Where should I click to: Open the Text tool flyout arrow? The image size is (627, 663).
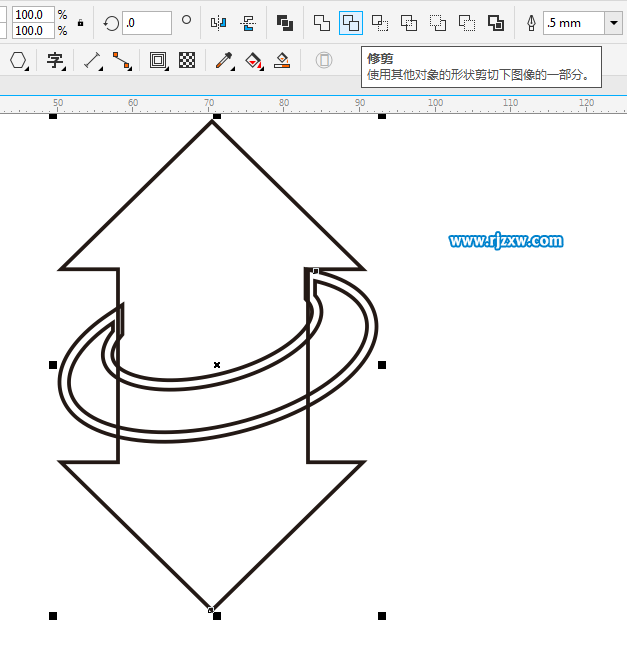tap(64, 68)
